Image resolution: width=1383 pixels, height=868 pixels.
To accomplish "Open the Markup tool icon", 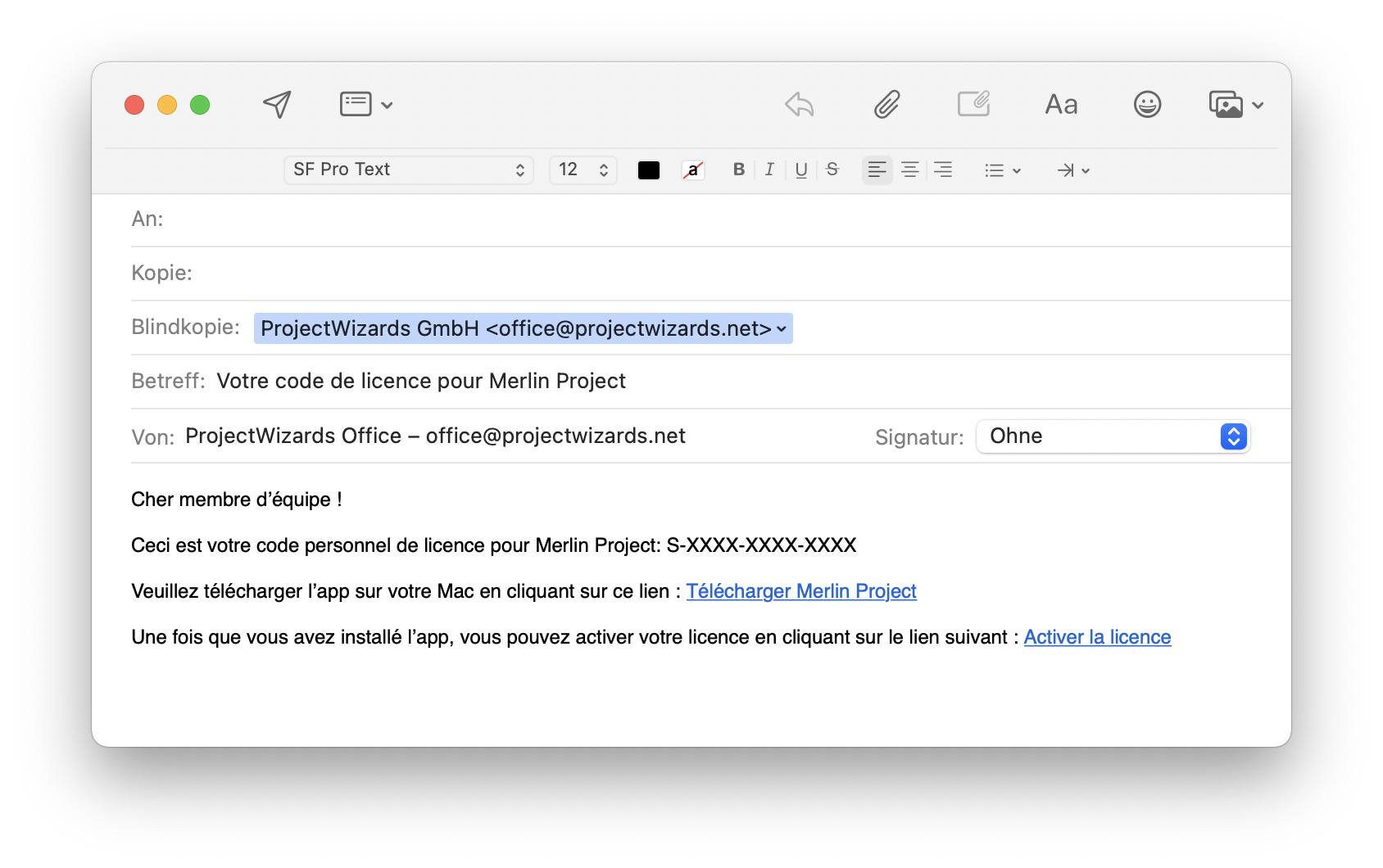I will [973, 104].
